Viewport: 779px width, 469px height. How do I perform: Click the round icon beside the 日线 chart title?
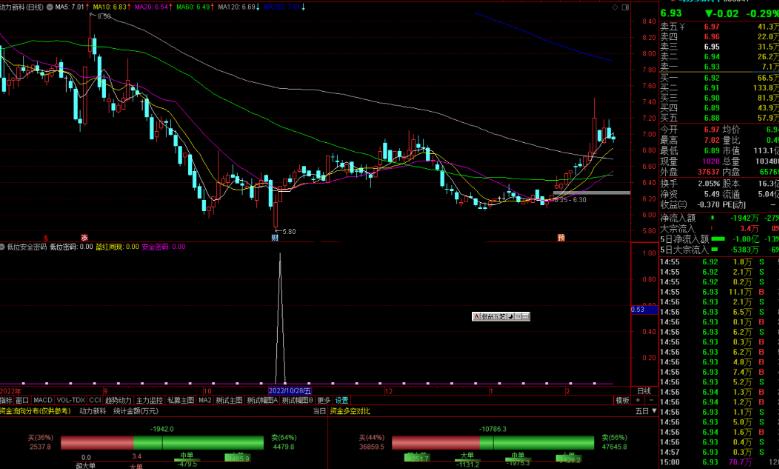(x=50, y=7)
